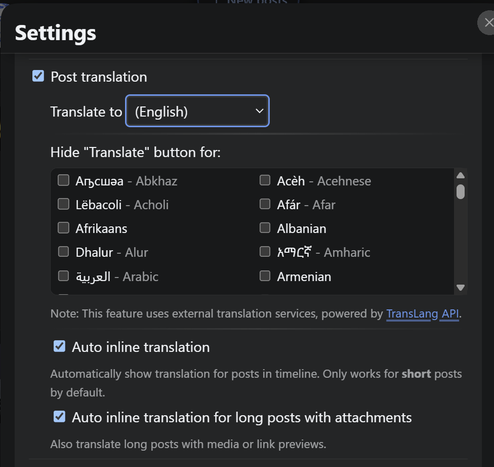Click the 'Settings' dialog title
The image size is (494, 467).
56,33
